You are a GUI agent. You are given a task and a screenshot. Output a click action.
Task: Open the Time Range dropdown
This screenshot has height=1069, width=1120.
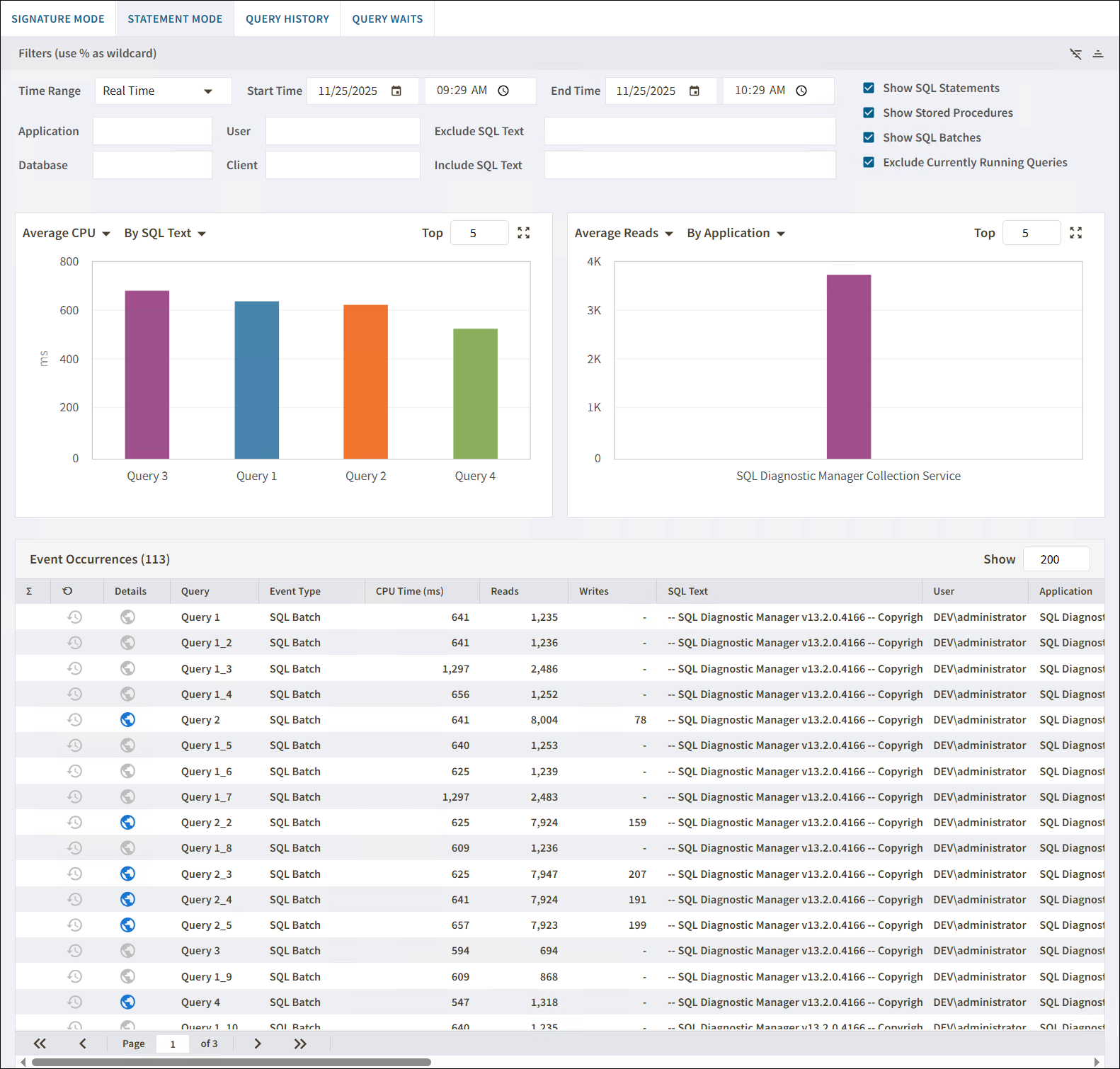pos(163,91)
